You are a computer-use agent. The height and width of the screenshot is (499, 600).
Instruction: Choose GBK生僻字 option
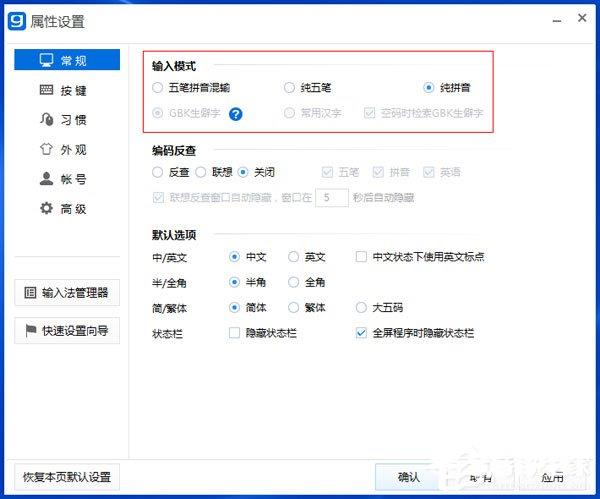coord(157,113)
